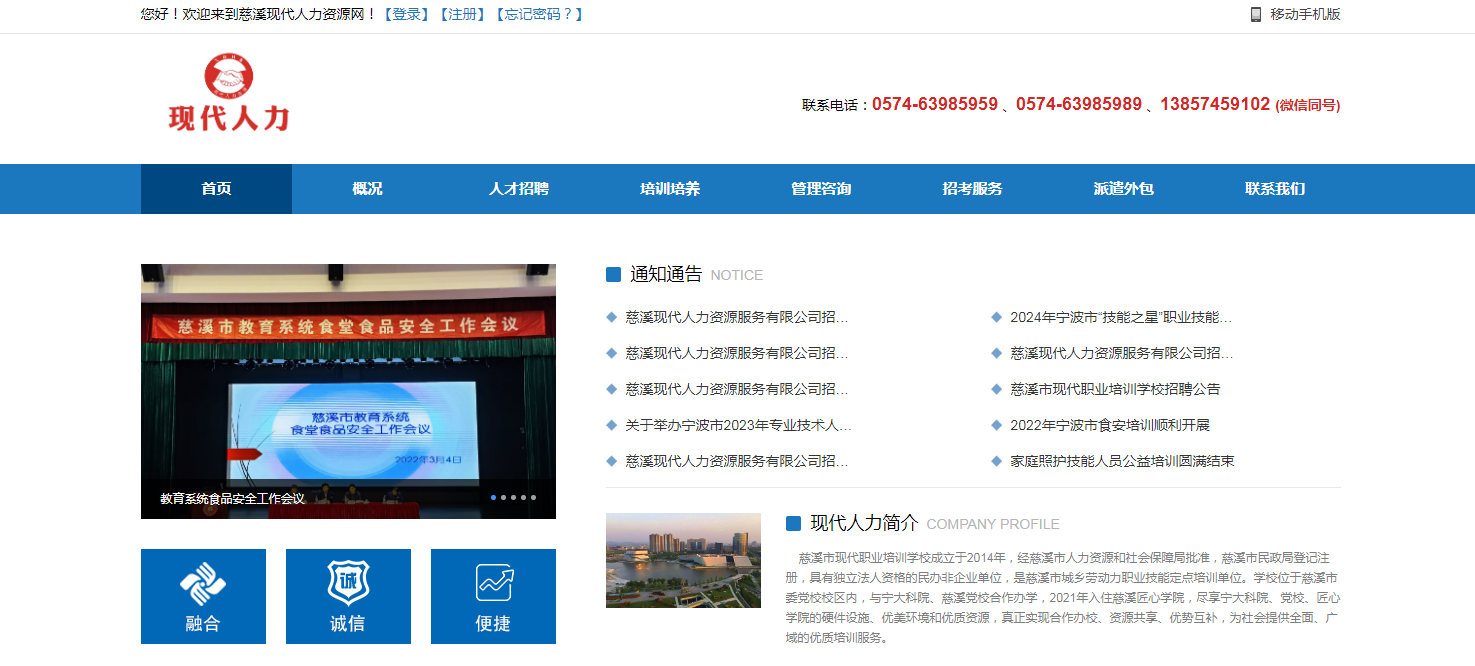
Task: Open the 联系我们 navigation item
Action: (1275, 189)
